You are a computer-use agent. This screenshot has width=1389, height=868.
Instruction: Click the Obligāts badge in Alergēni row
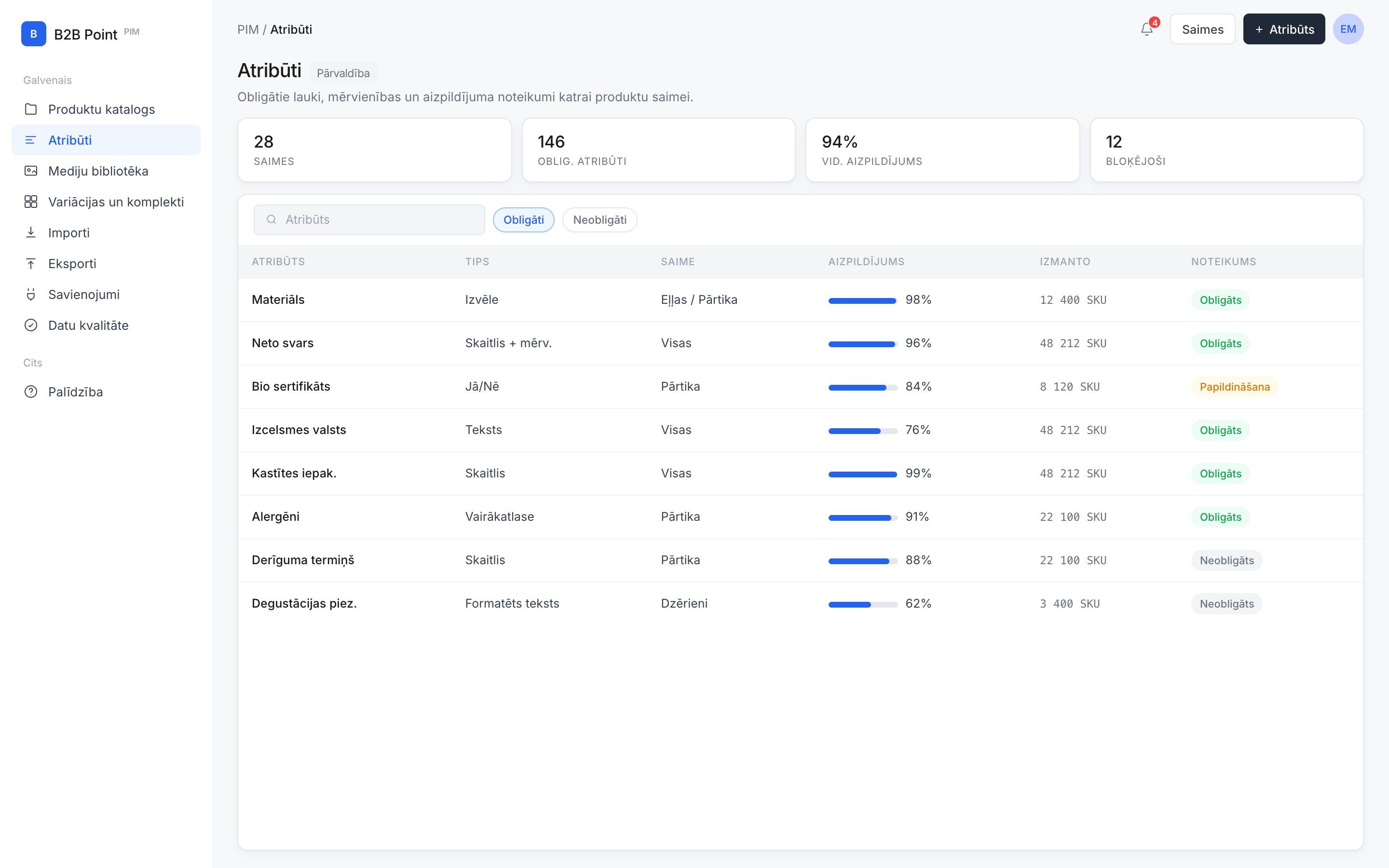(1220, 516)
